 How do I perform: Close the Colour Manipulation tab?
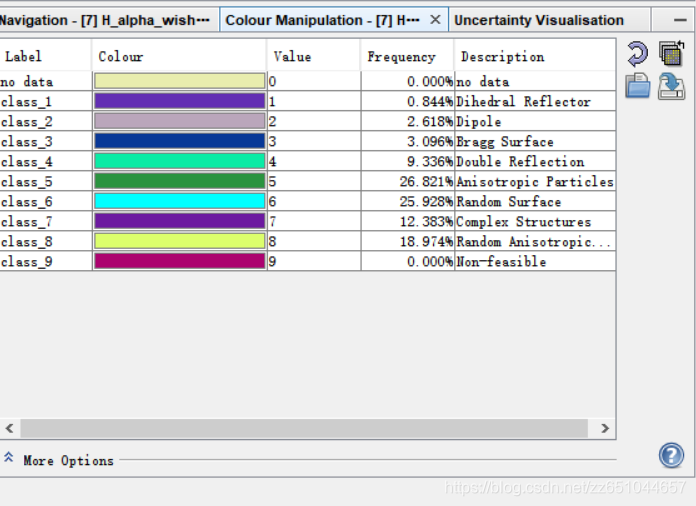coord(435,20)
